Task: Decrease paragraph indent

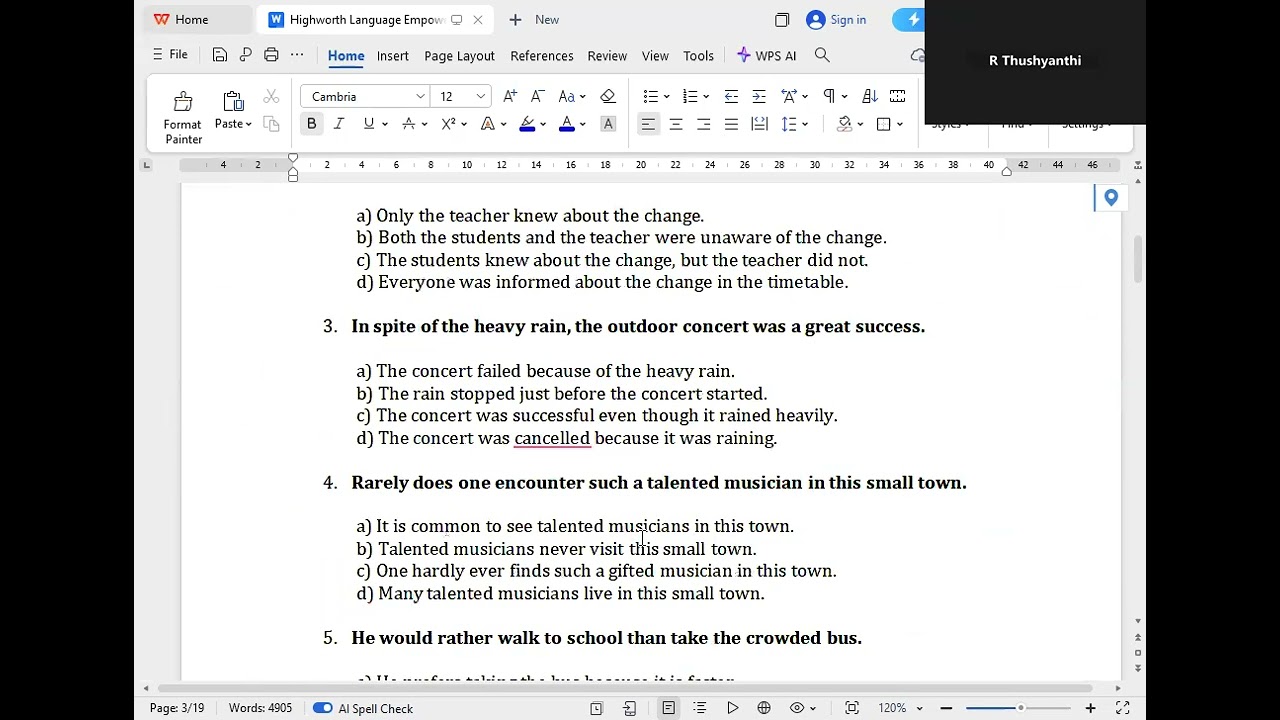Action: (x=731, y=96)
